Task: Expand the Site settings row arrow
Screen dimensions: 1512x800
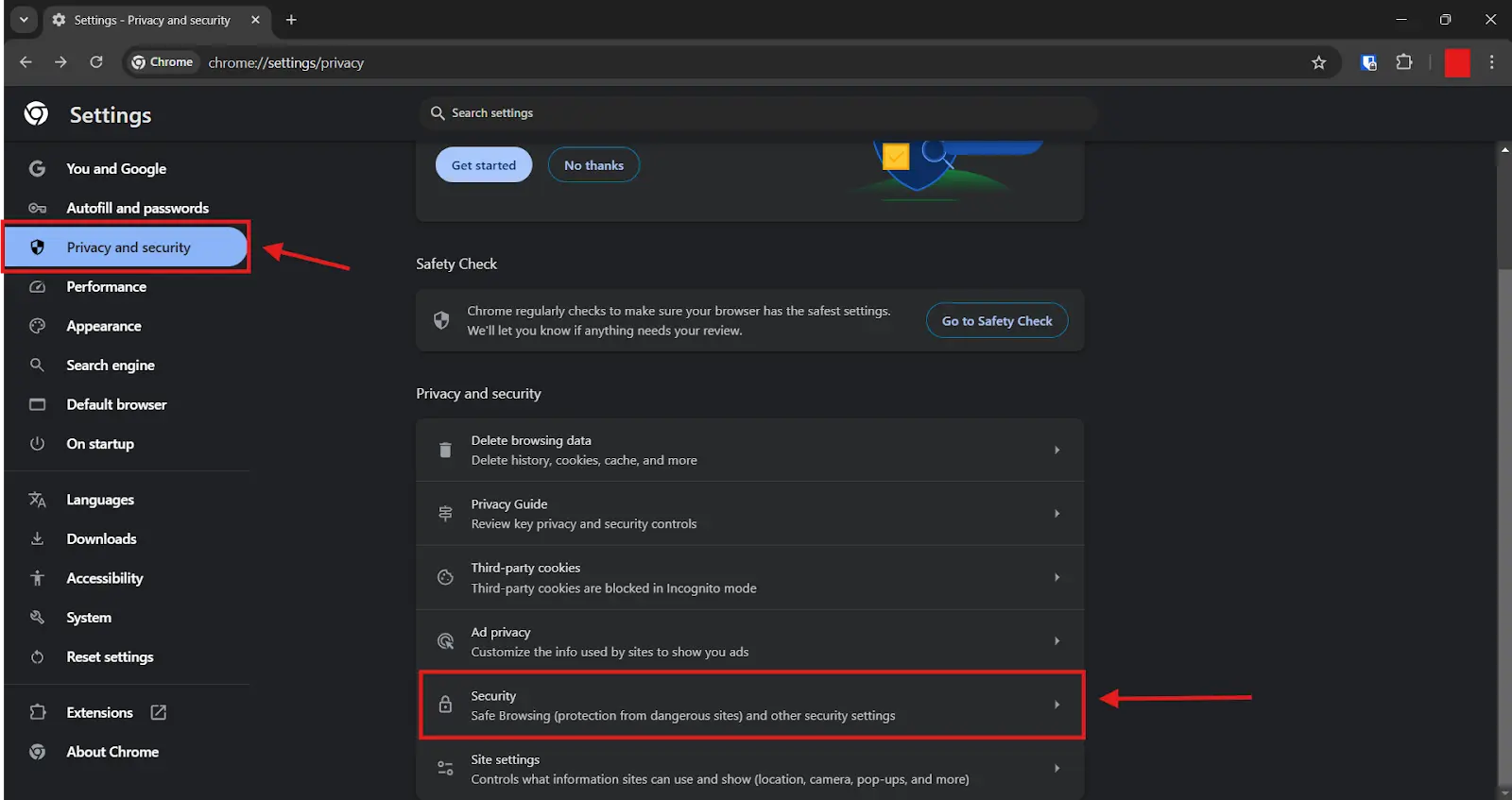Action: 1057,769
